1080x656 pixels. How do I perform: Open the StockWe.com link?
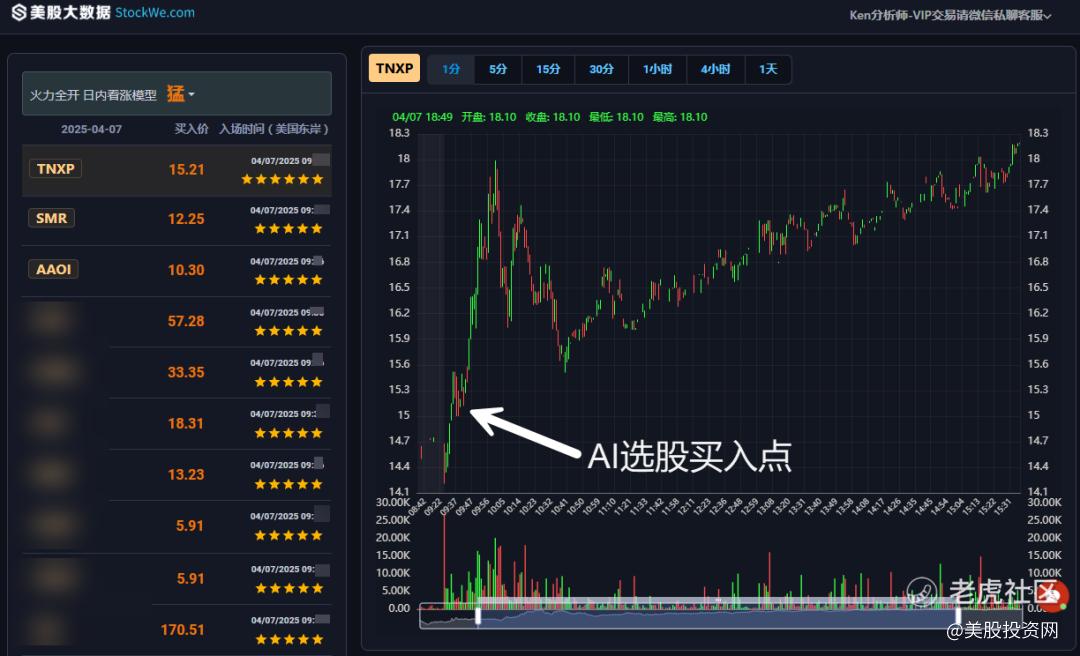tap(154, 12)
